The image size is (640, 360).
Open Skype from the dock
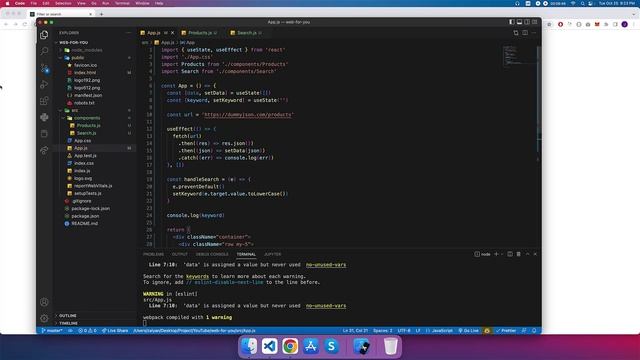[x=331, y=346]
